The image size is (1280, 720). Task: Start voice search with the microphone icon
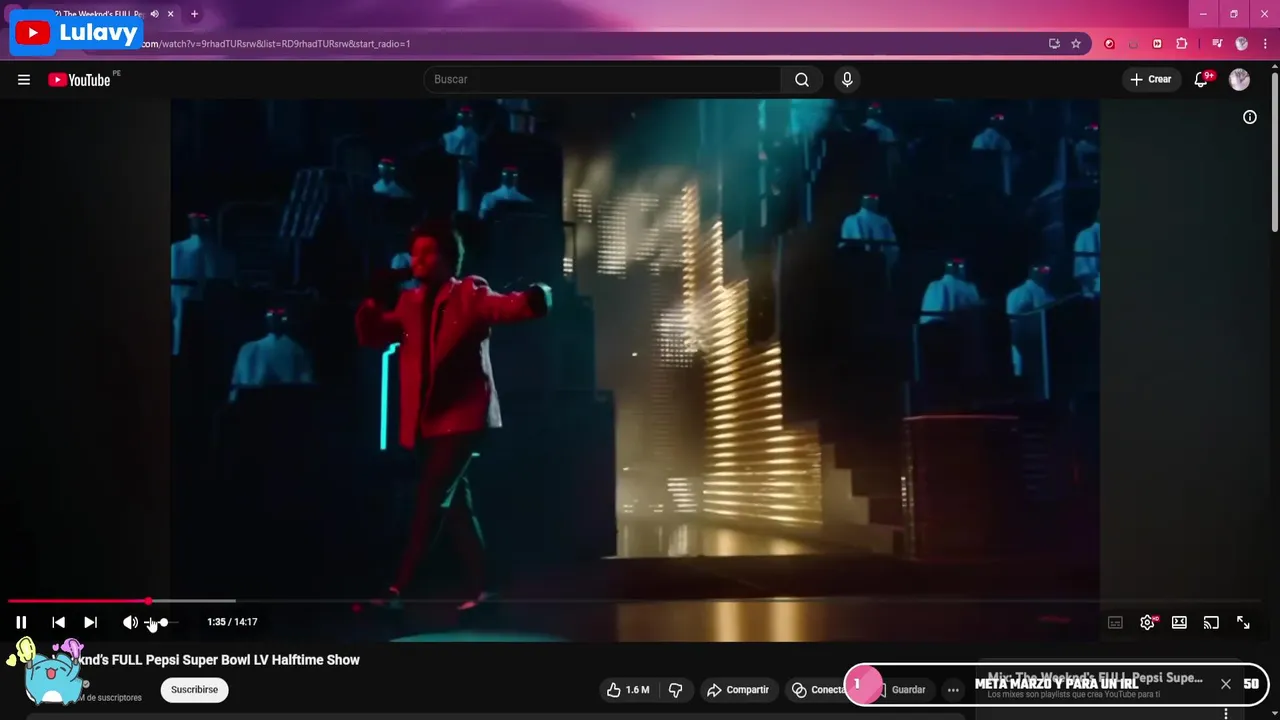coord(847,79)
